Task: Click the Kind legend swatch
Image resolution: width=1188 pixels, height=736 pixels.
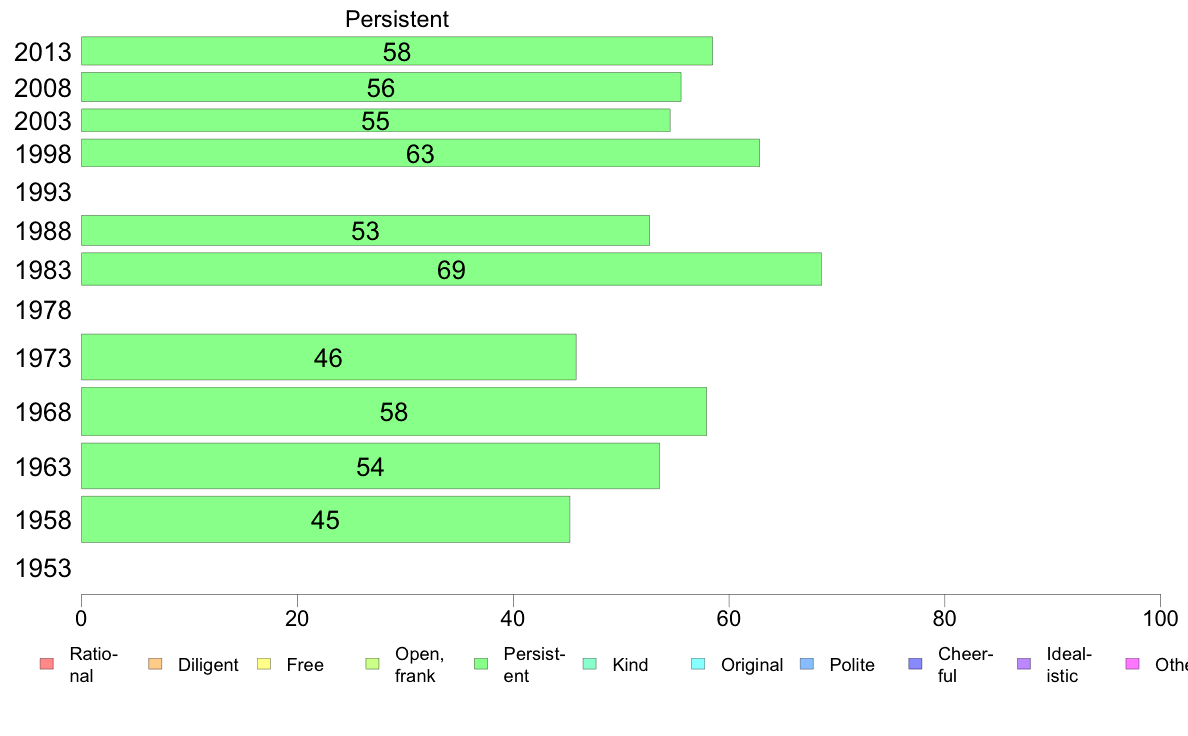Action: [x=589, y=664]
